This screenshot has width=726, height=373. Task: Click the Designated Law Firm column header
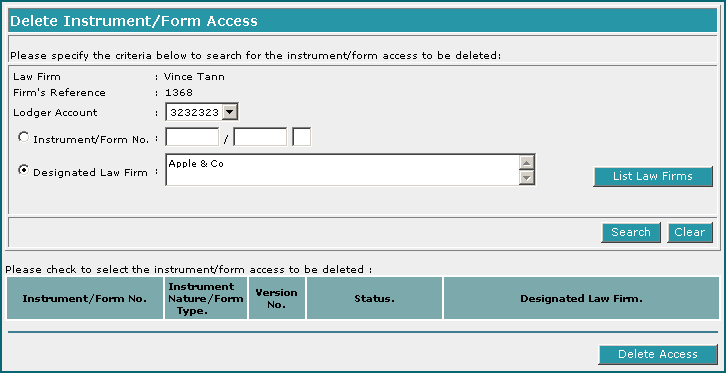tap(582, 298)
